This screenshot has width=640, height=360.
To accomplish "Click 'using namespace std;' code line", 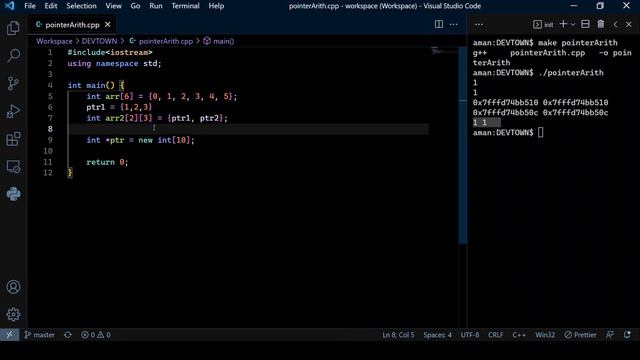I will point(114,63).
